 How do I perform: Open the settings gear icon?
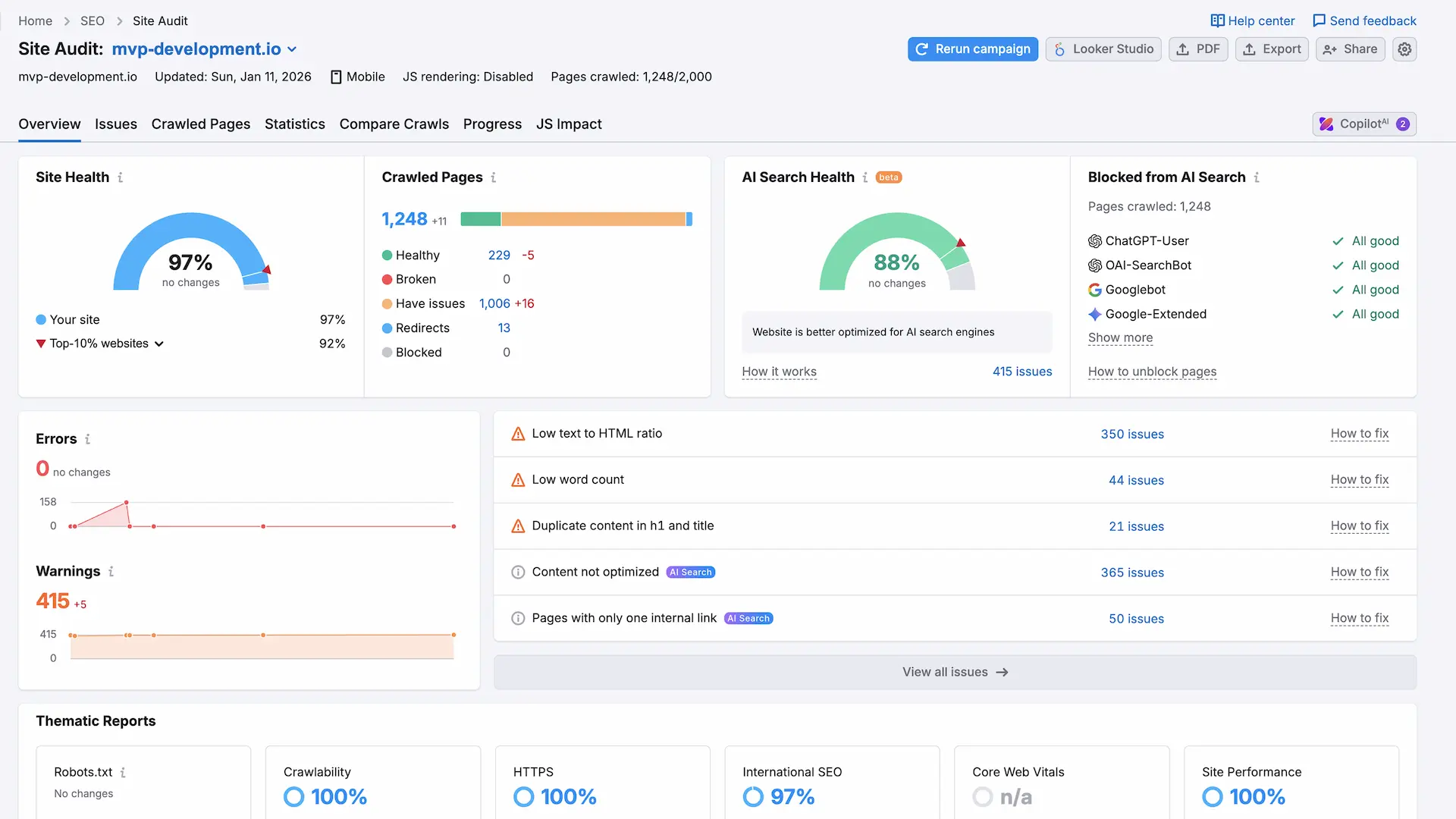tap(1404, 49)
